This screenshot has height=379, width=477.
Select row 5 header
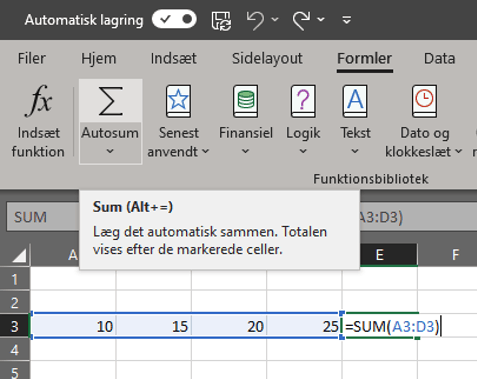(15, 371)
